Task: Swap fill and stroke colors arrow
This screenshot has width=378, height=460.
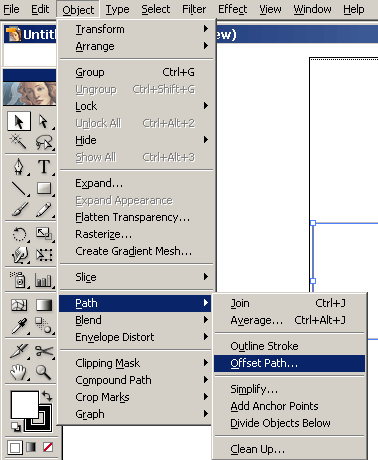Action: [x=47, y=396]
